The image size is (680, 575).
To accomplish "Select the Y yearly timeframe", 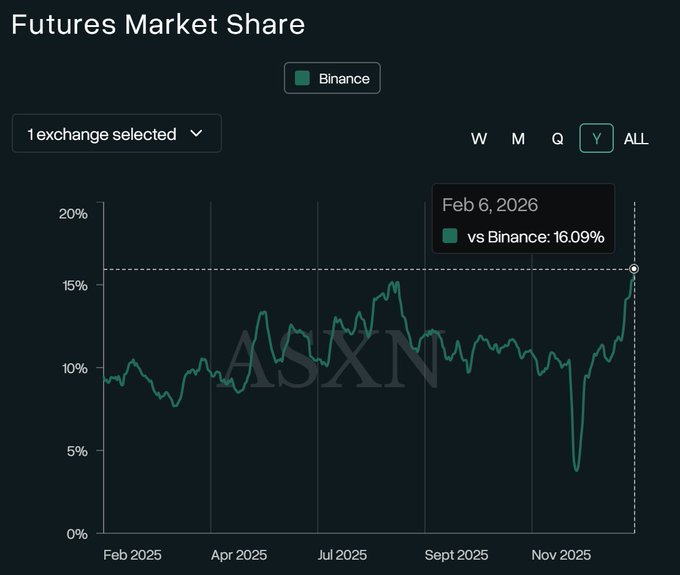I will point(596,139).
